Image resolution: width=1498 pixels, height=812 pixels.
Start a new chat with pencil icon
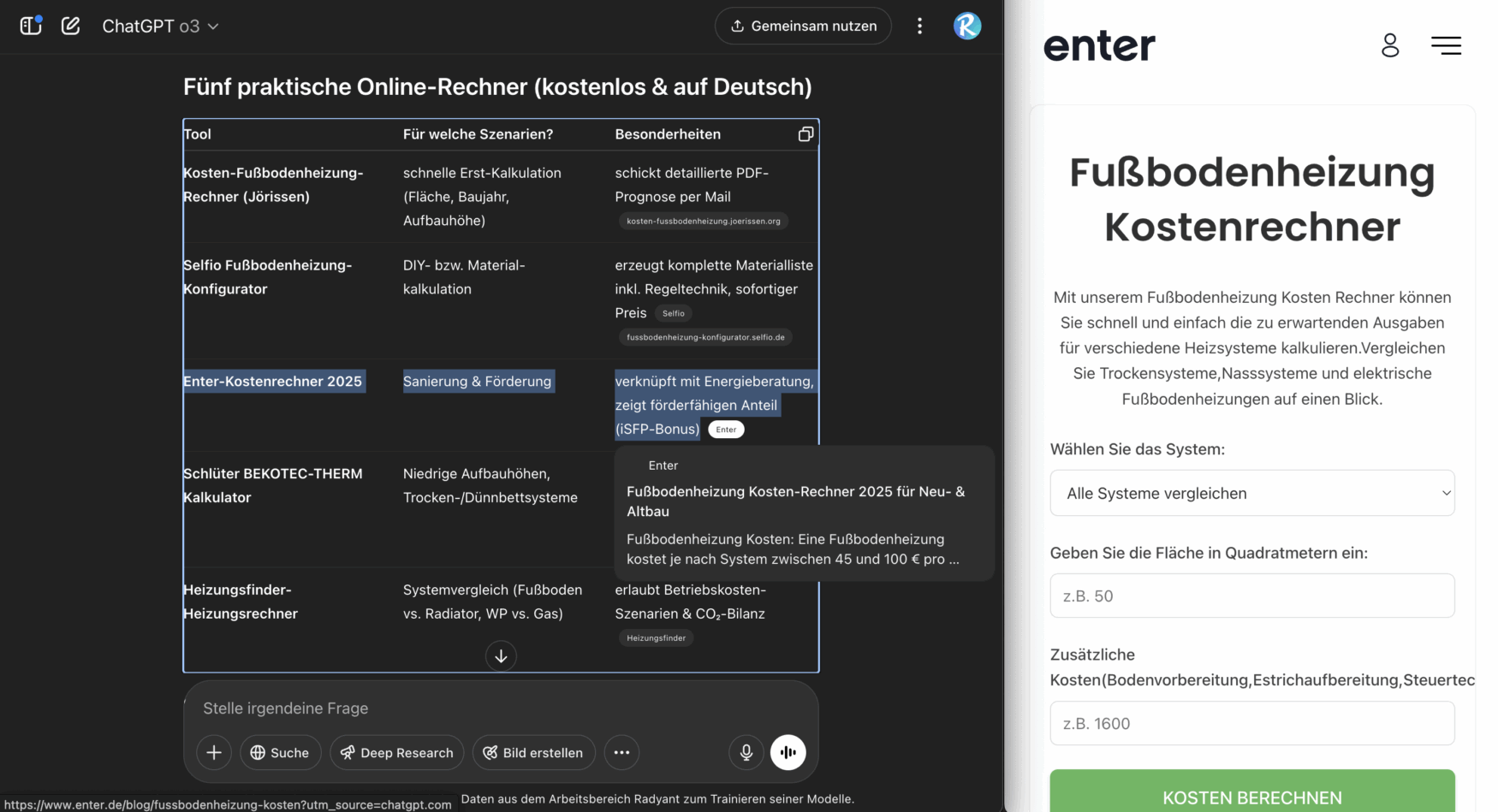71,26
